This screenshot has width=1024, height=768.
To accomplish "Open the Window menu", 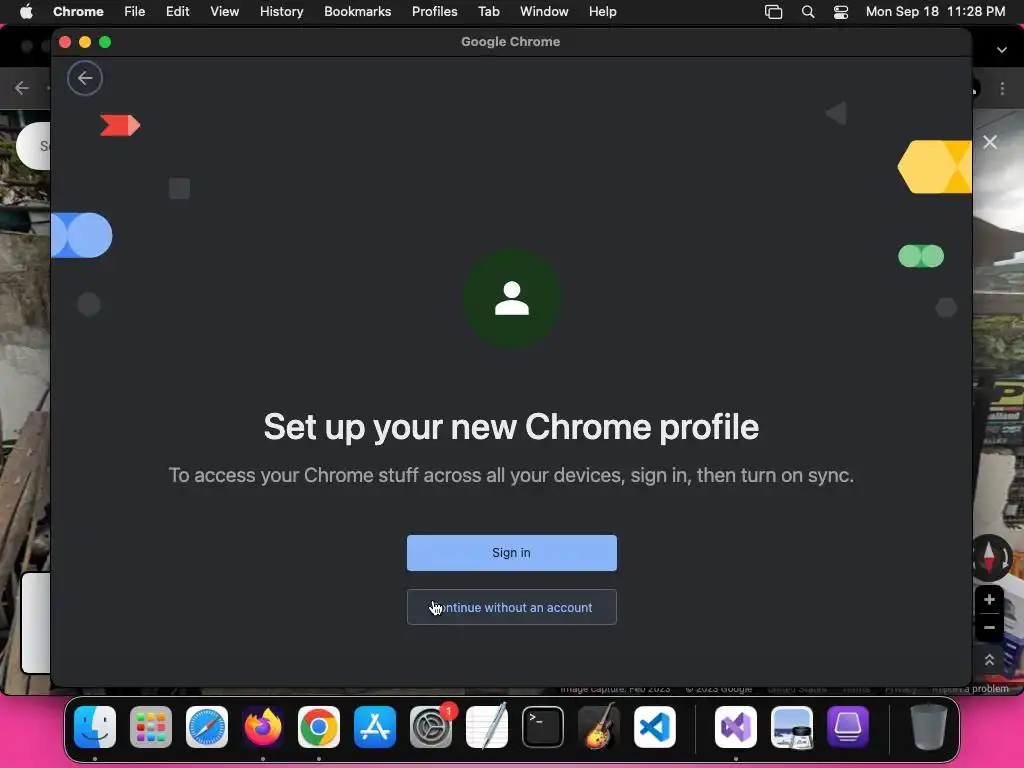I will click(544, 12).
